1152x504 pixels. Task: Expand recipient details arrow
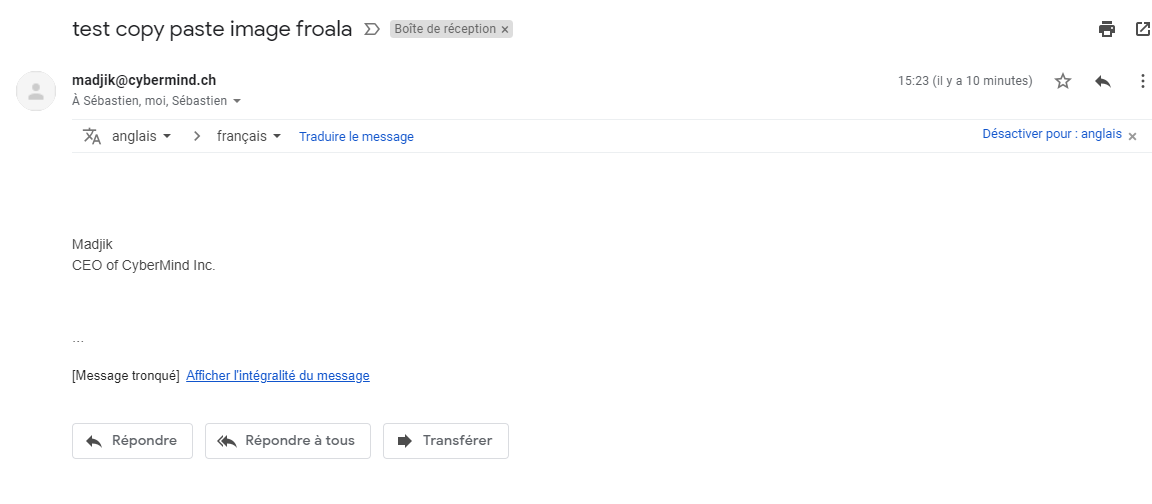click(x=237, y=101)
